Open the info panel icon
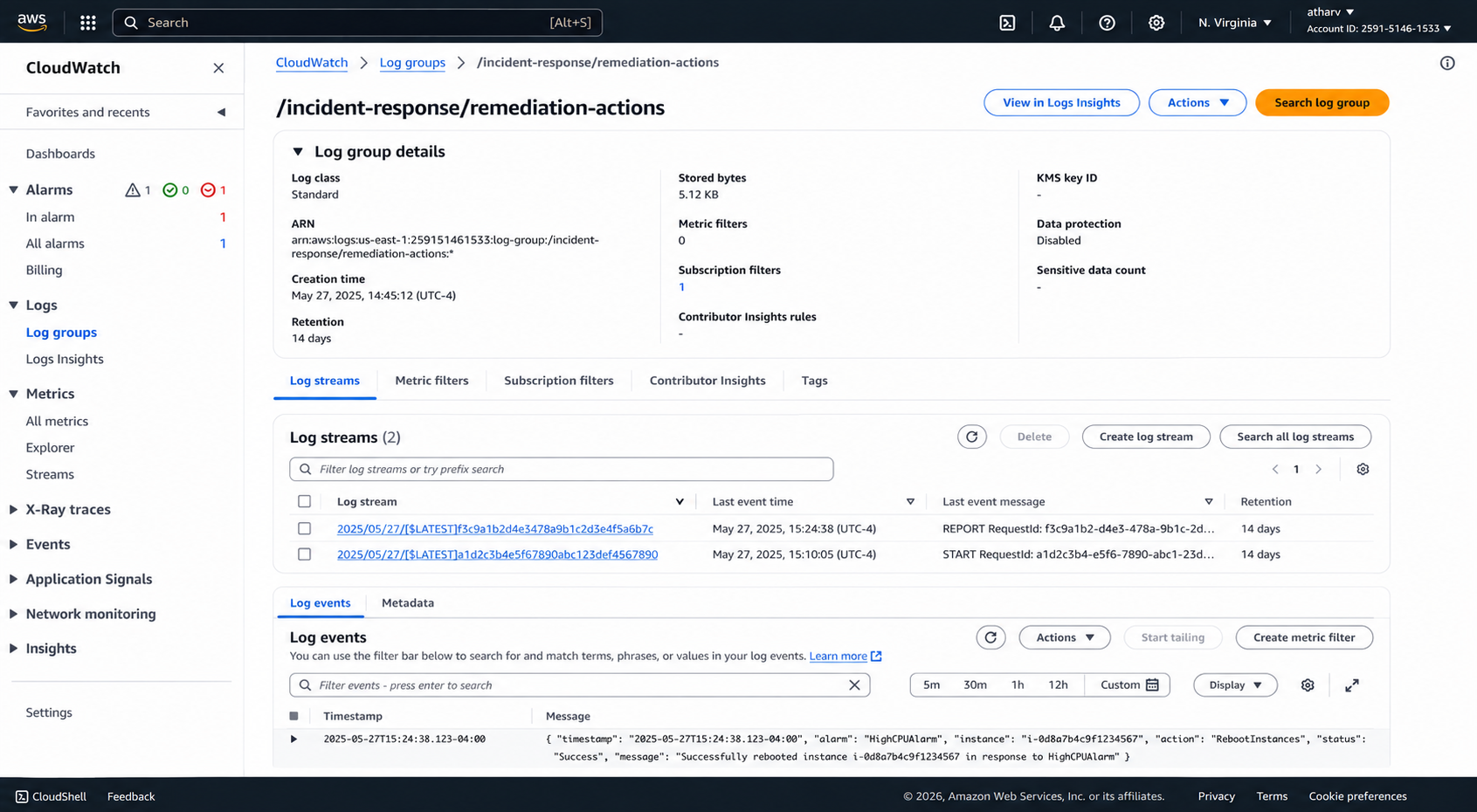The width and height of the screenshot is (1477, 812). click(1447, 63)
